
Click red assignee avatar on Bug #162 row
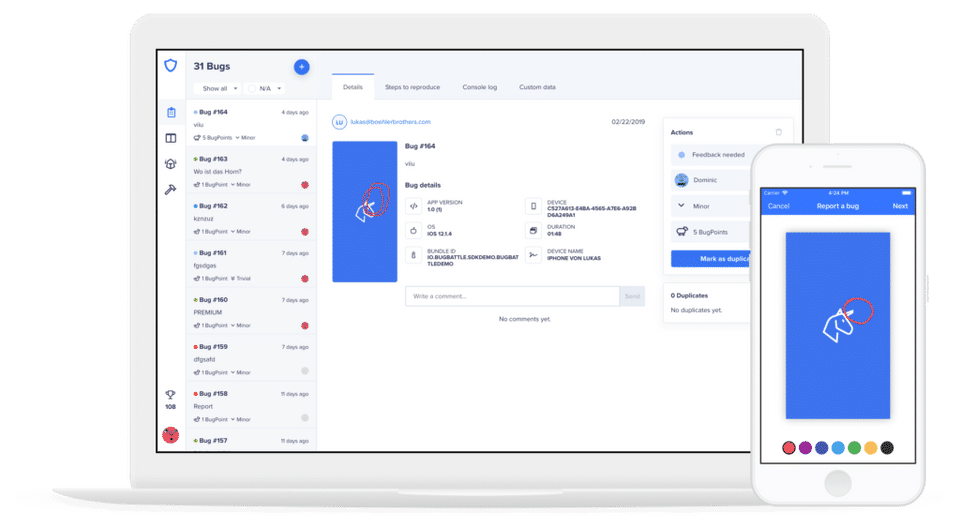pos(305,232)
